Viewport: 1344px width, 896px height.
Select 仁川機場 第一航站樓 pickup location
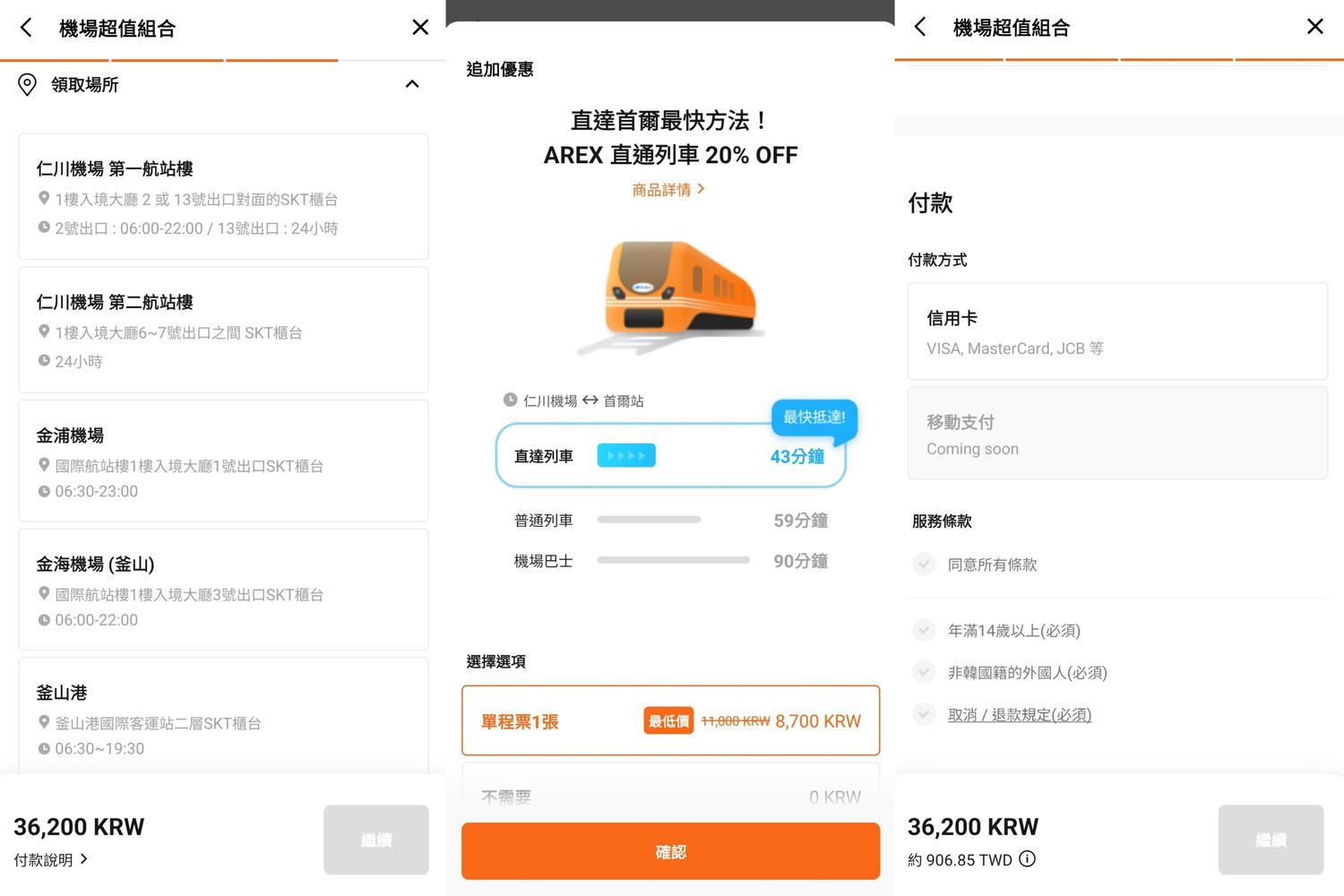click(x=224, y=197)
